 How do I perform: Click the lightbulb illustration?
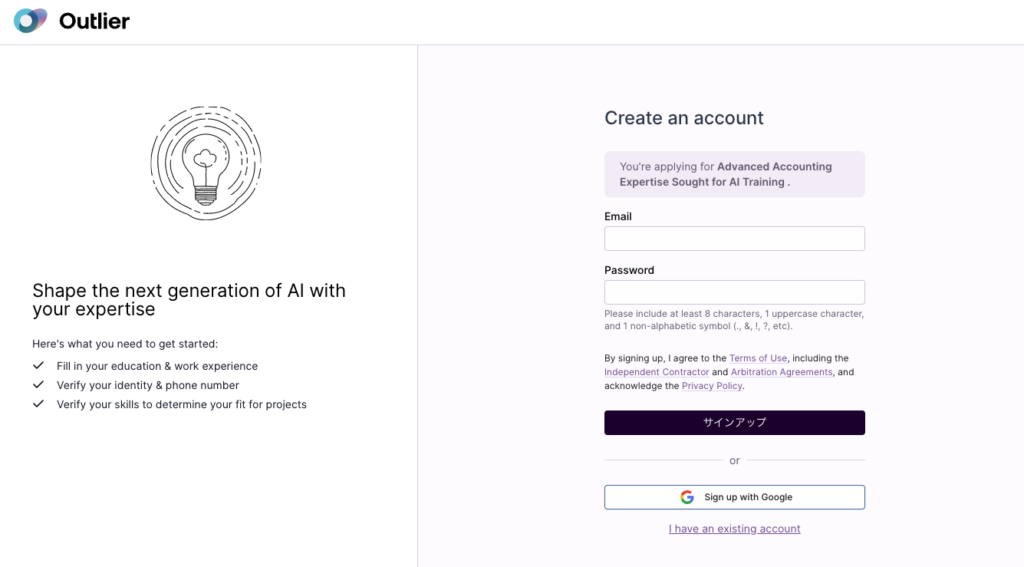tap(205, 163)
